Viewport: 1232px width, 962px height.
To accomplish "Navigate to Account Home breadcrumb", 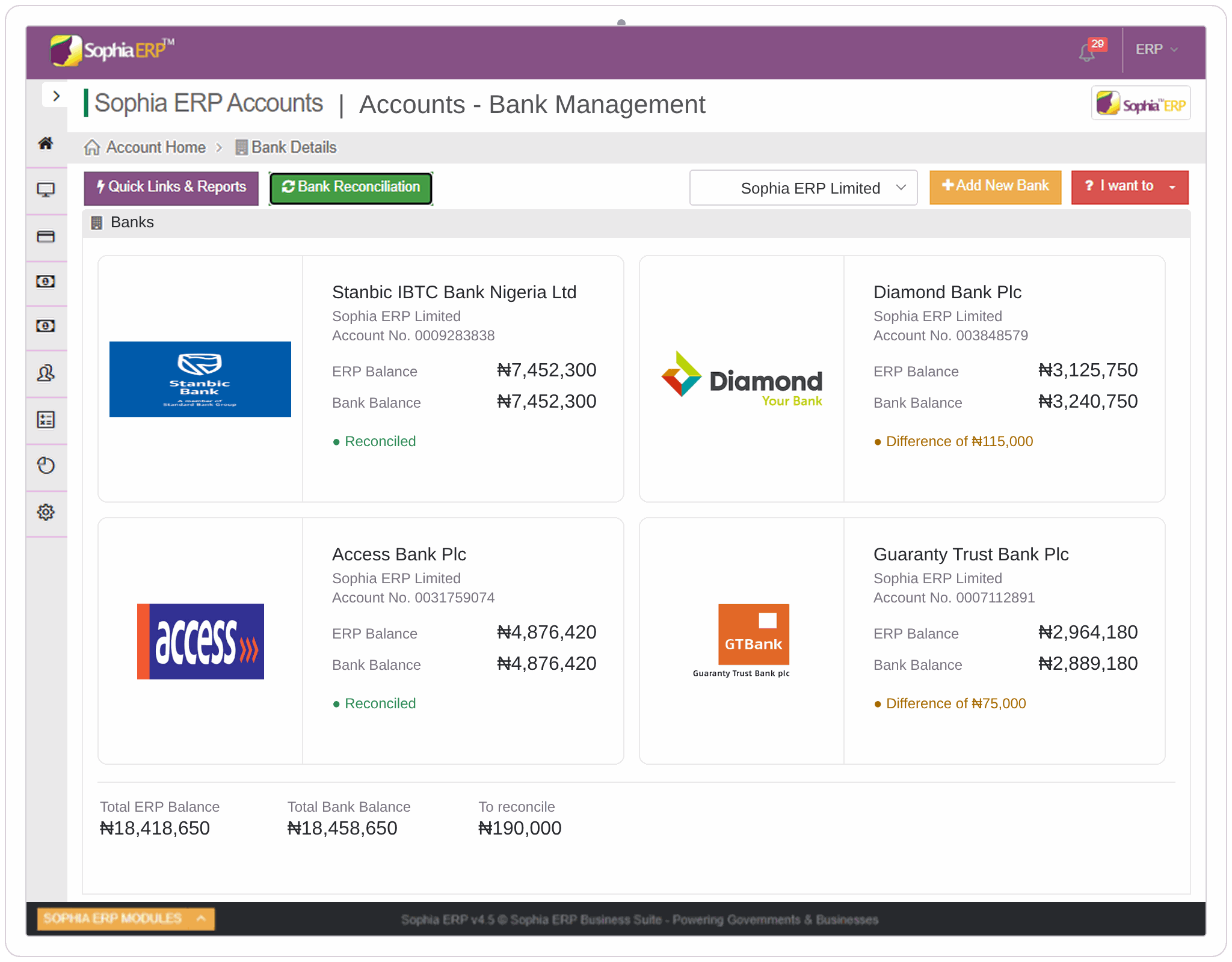I will [145, 147].
